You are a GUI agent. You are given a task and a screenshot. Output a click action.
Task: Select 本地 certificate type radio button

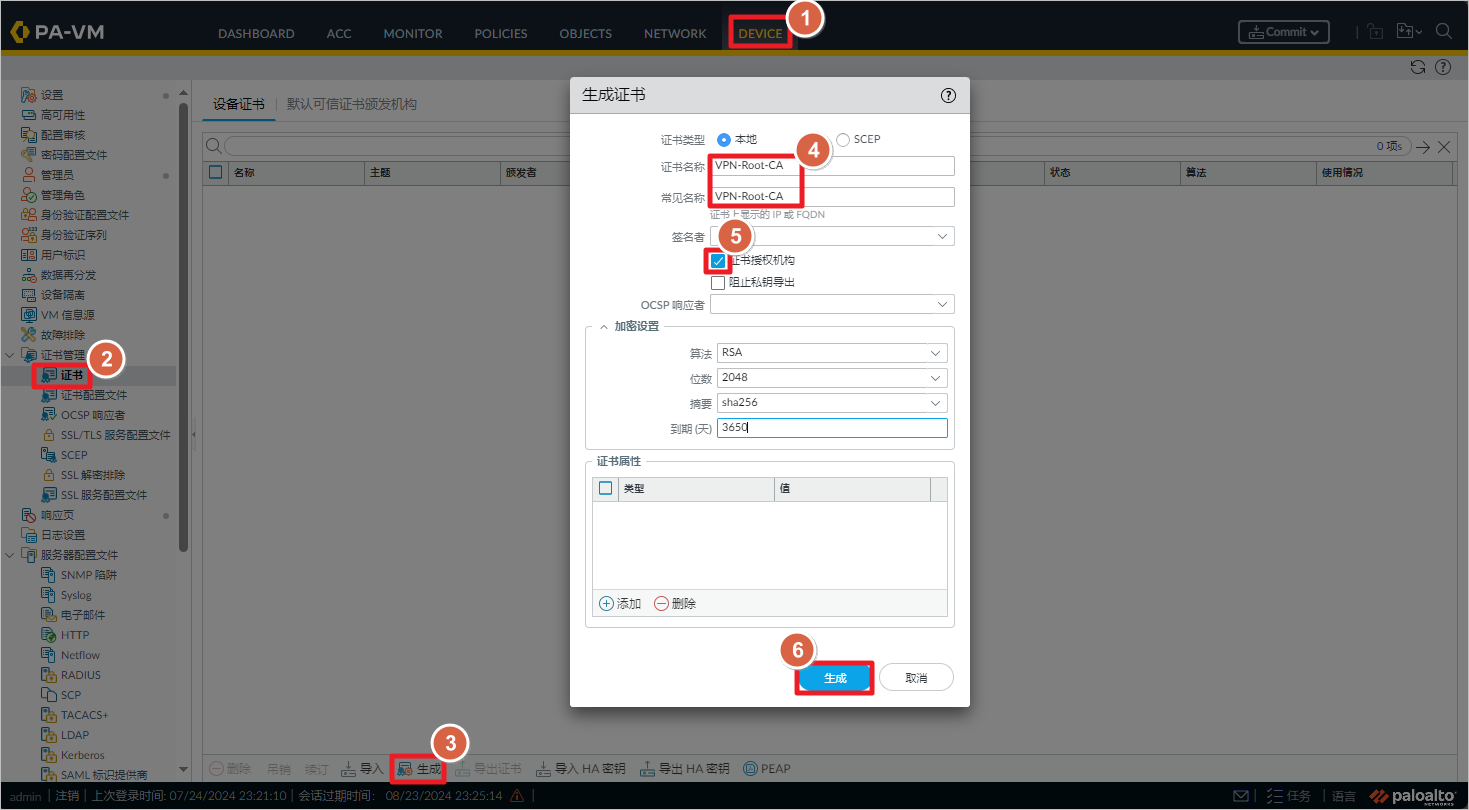click(x=724, y=140)
